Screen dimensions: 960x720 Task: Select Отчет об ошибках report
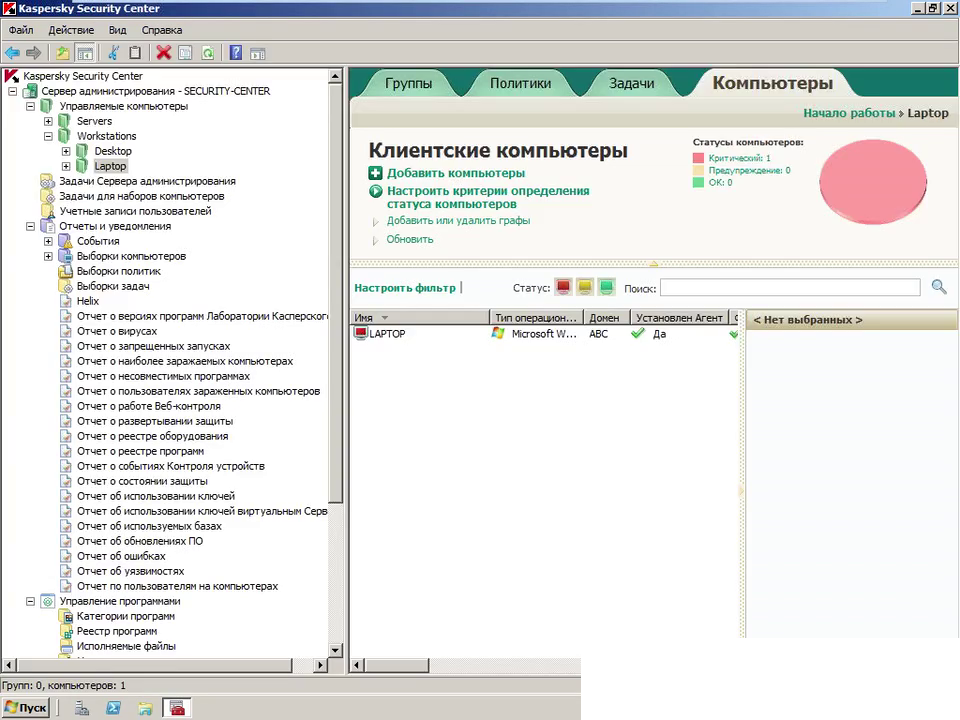tap(121, 556)
